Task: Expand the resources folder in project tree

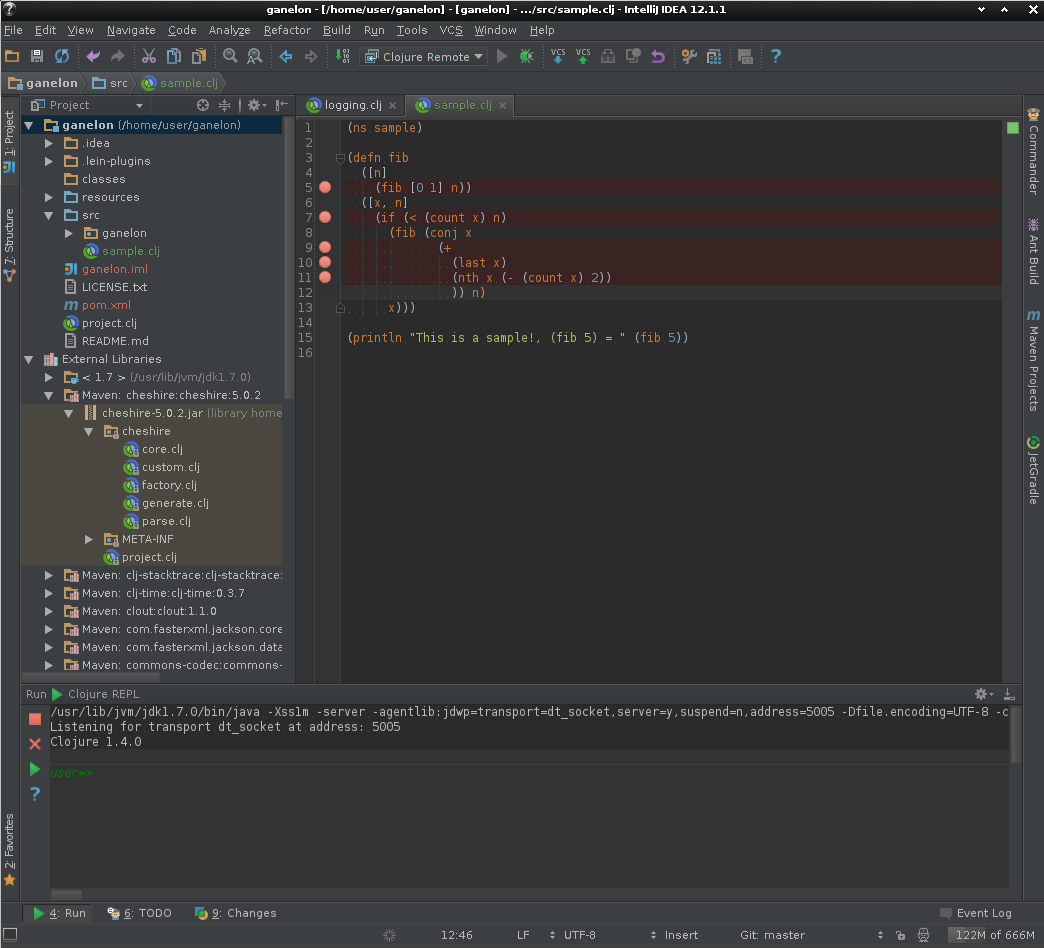Action: point(49,197)
